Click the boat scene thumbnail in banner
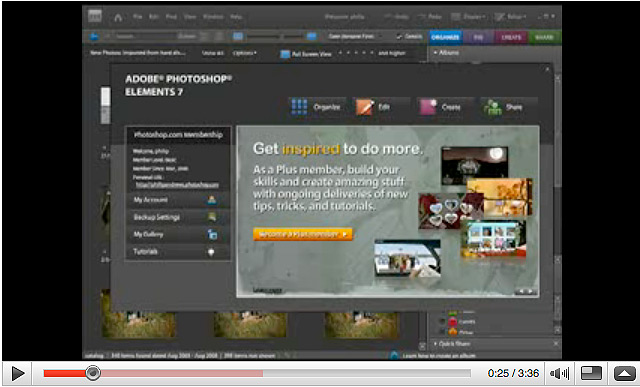The height and width of the screenshot is (387, 640). [407, 258]
